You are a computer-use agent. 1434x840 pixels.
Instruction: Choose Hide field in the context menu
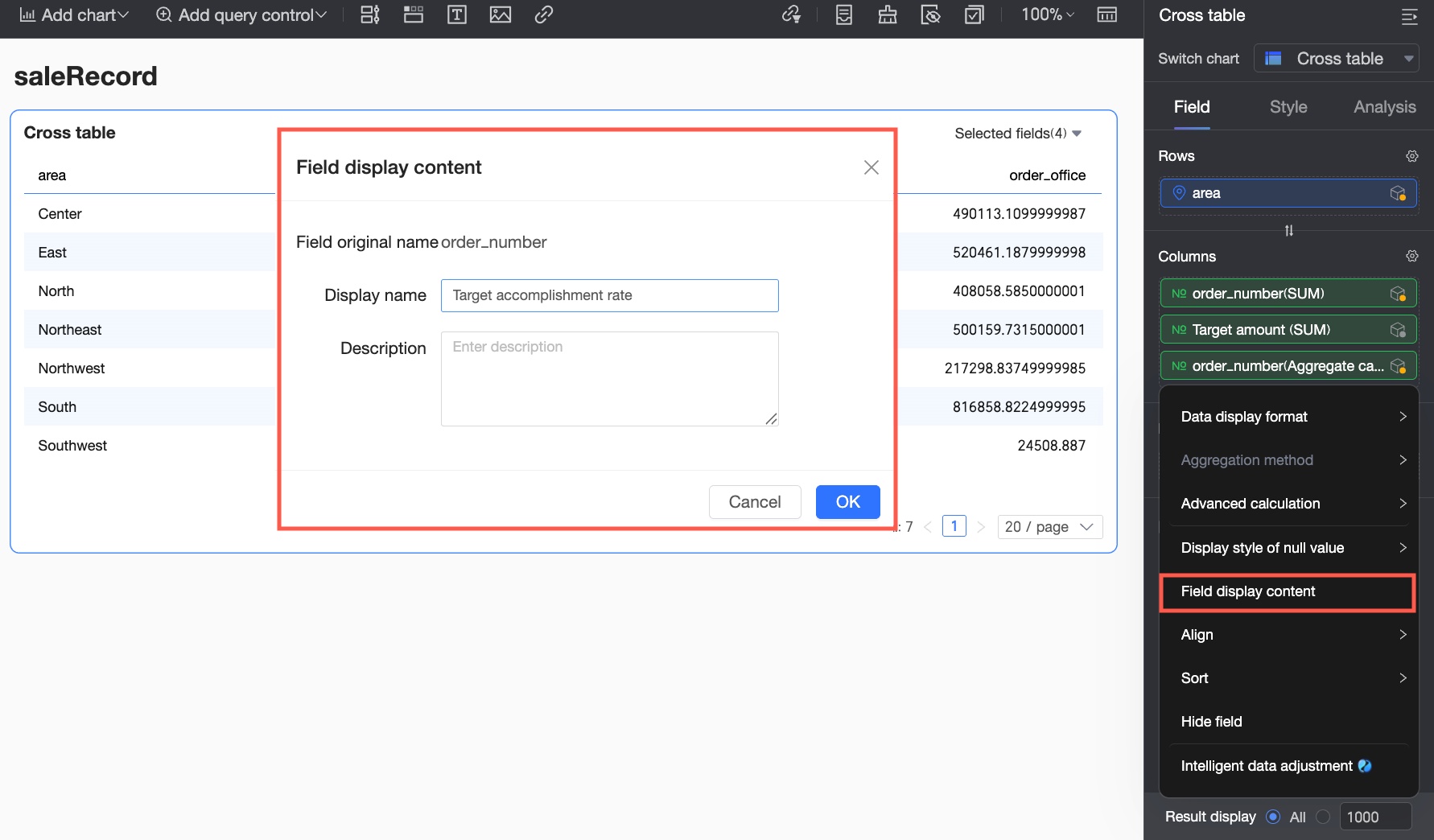[x=1288, y=722]
